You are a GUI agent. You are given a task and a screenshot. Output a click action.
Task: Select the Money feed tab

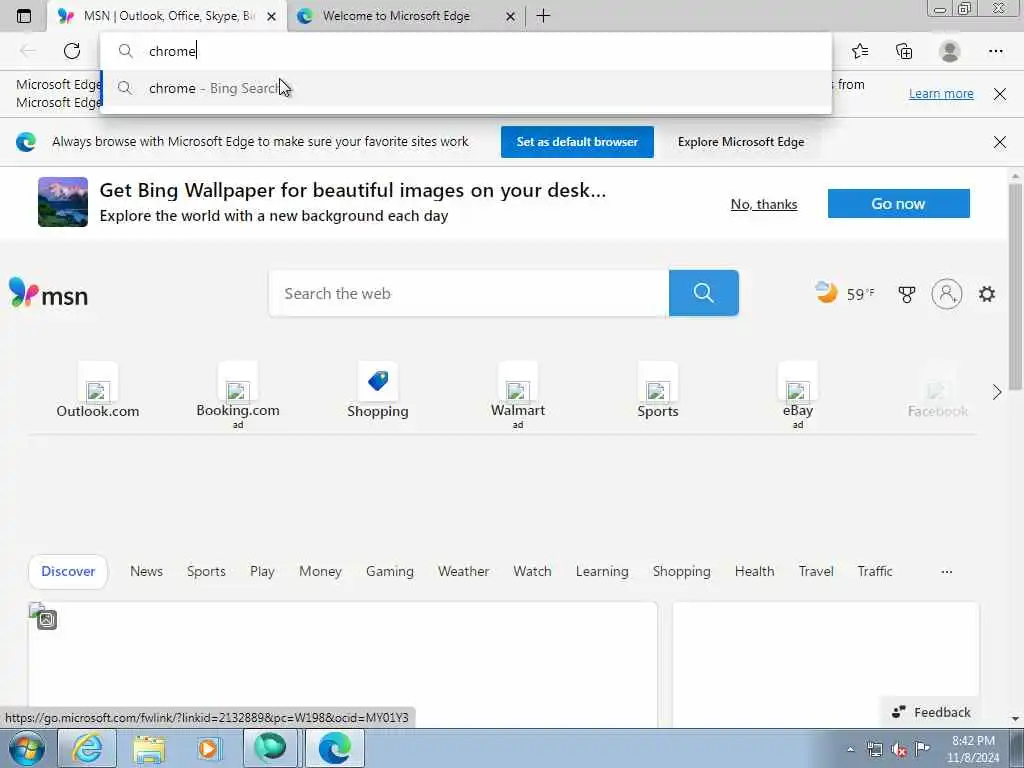320,571
